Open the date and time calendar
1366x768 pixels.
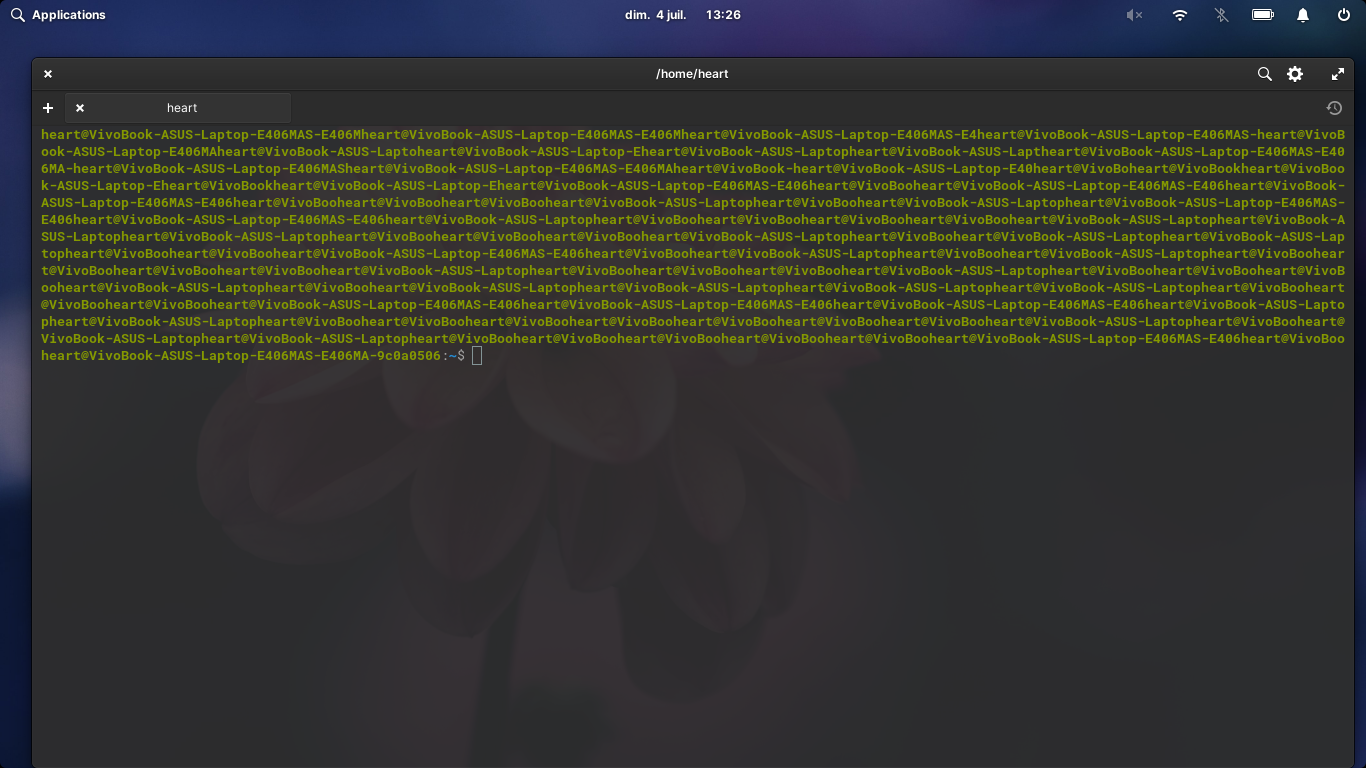tap(683, 15)
